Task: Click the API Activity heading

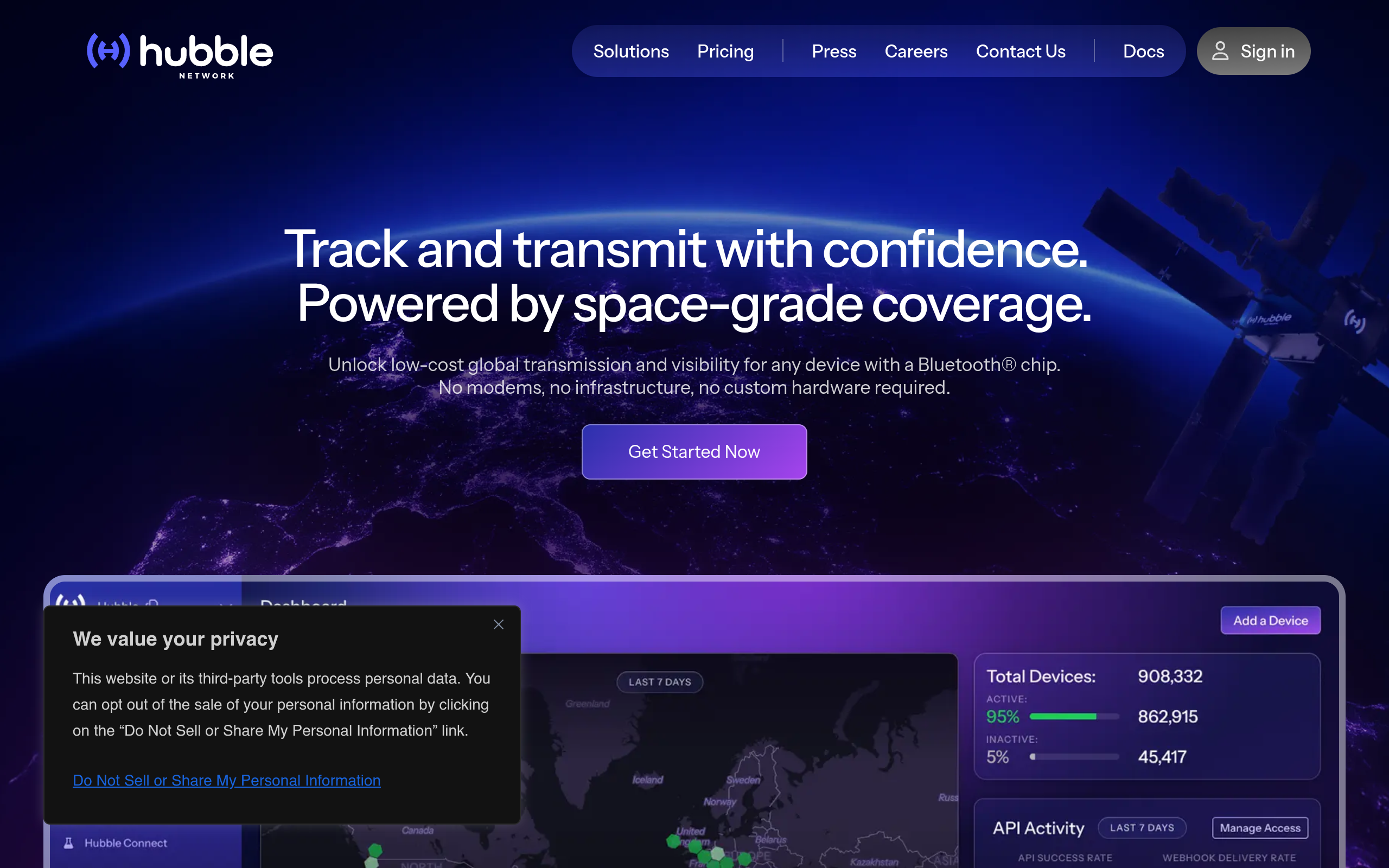Action: [x=1038, y=828]
